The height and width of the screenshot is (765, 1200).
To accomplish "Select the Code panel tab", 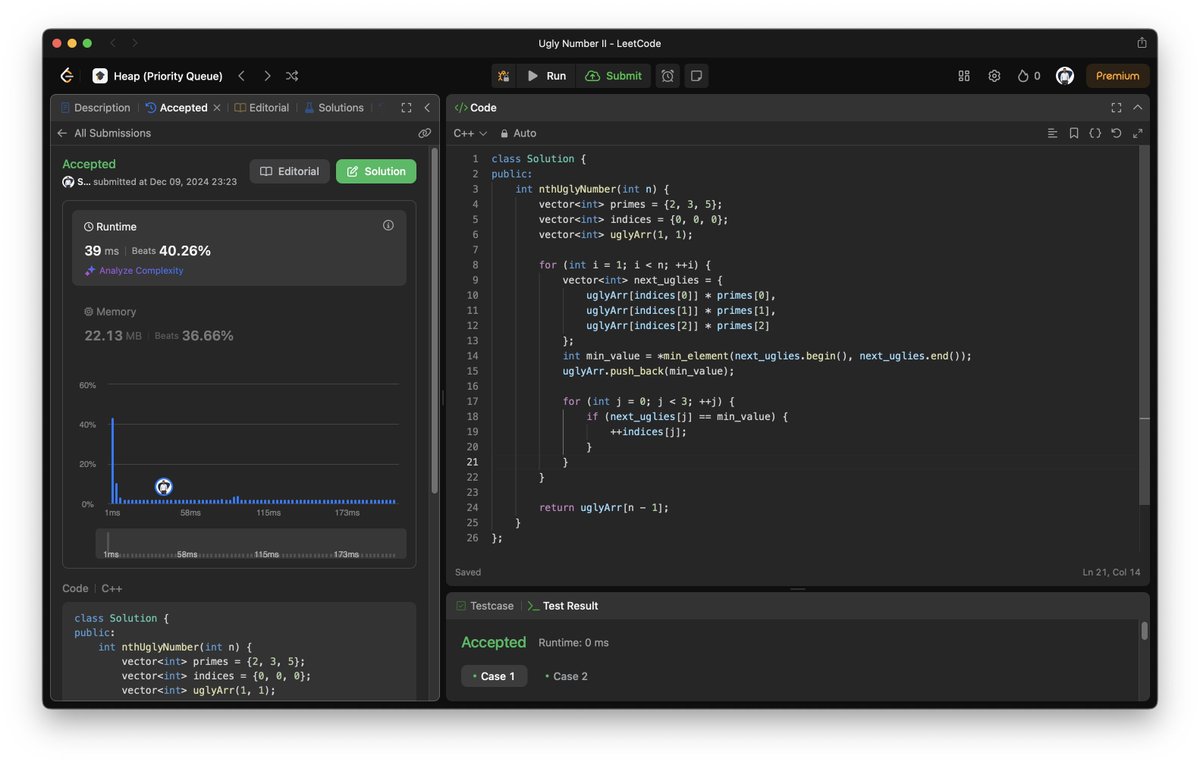I will tap(476, 108).
